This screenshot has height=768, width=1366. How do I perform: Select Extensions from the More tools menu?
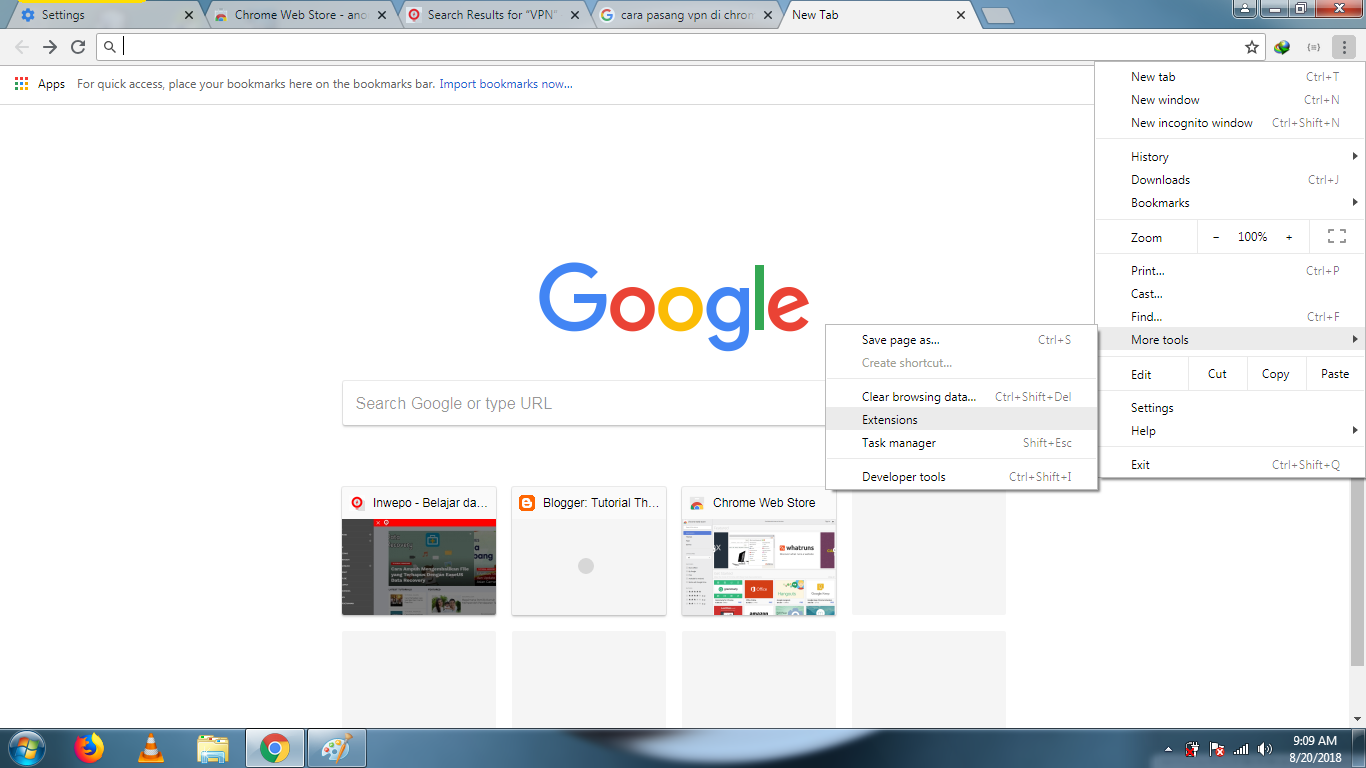coord(888,419)
